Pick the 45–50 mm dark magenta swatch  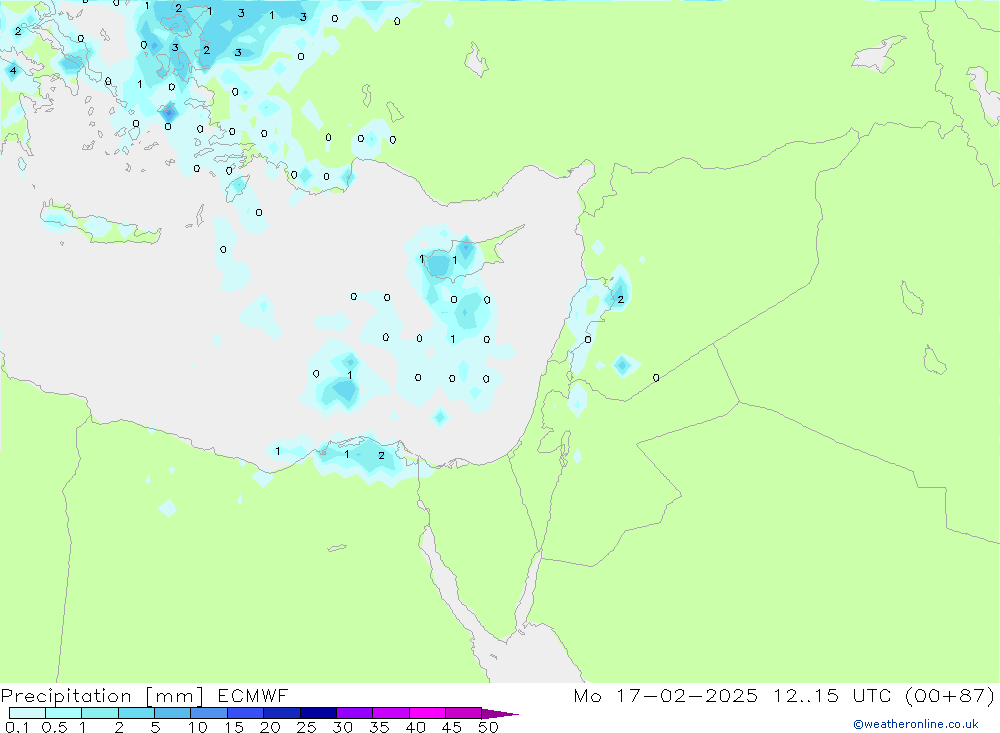463,713
